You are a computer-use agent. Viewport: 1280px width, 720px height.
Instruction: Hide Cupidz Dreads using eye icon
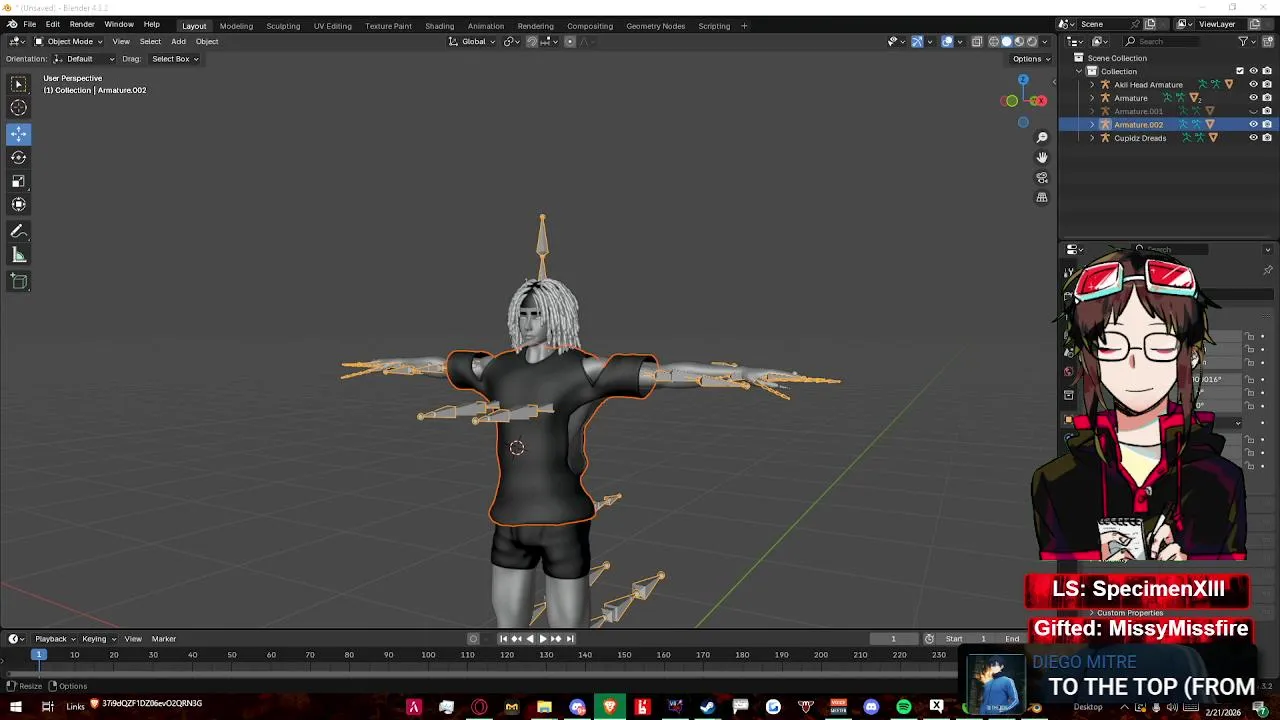point(1253,138)
